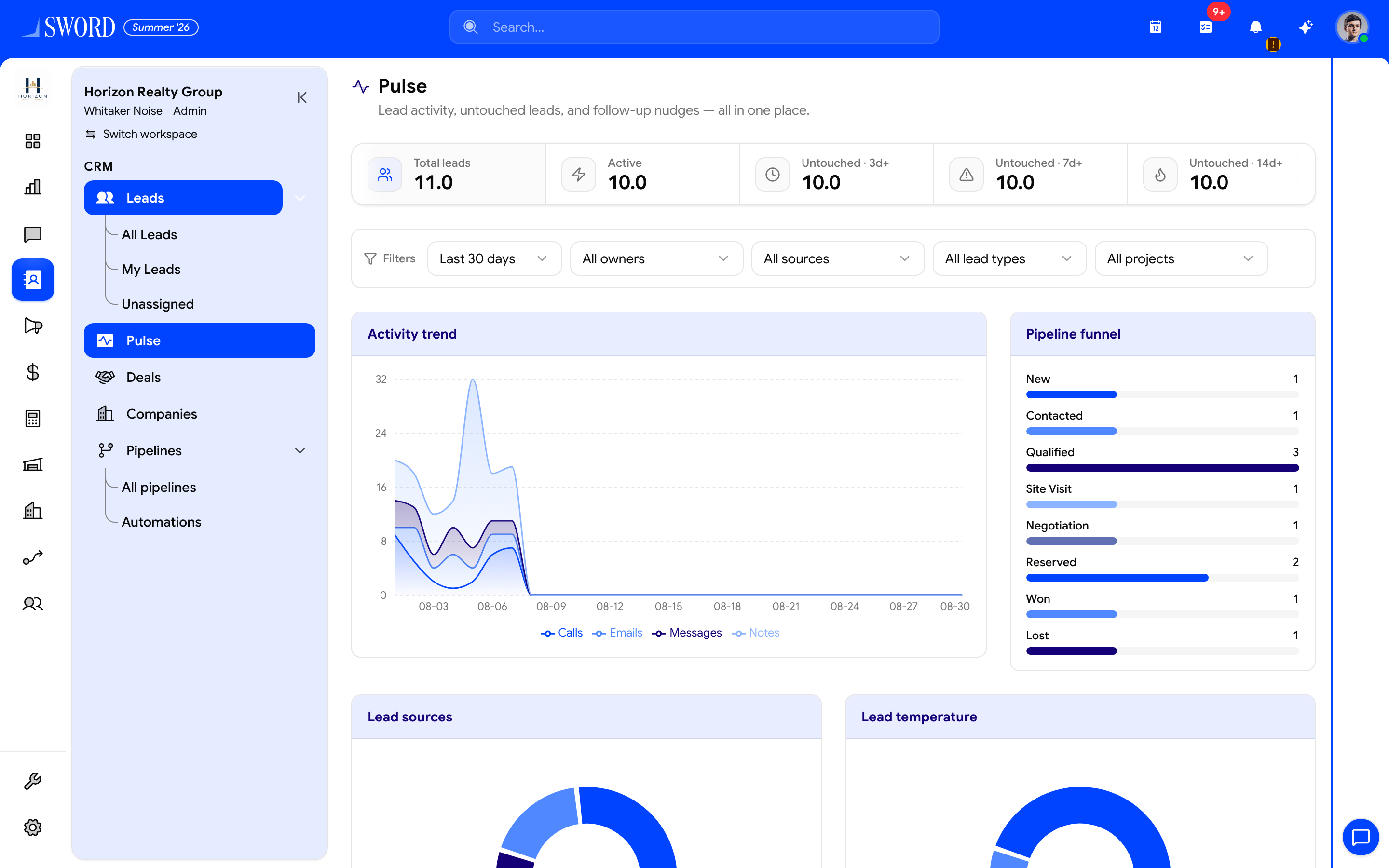Click the Untouched 7d+ warning triangle icon
The image size is (1389, 868).
967,175
